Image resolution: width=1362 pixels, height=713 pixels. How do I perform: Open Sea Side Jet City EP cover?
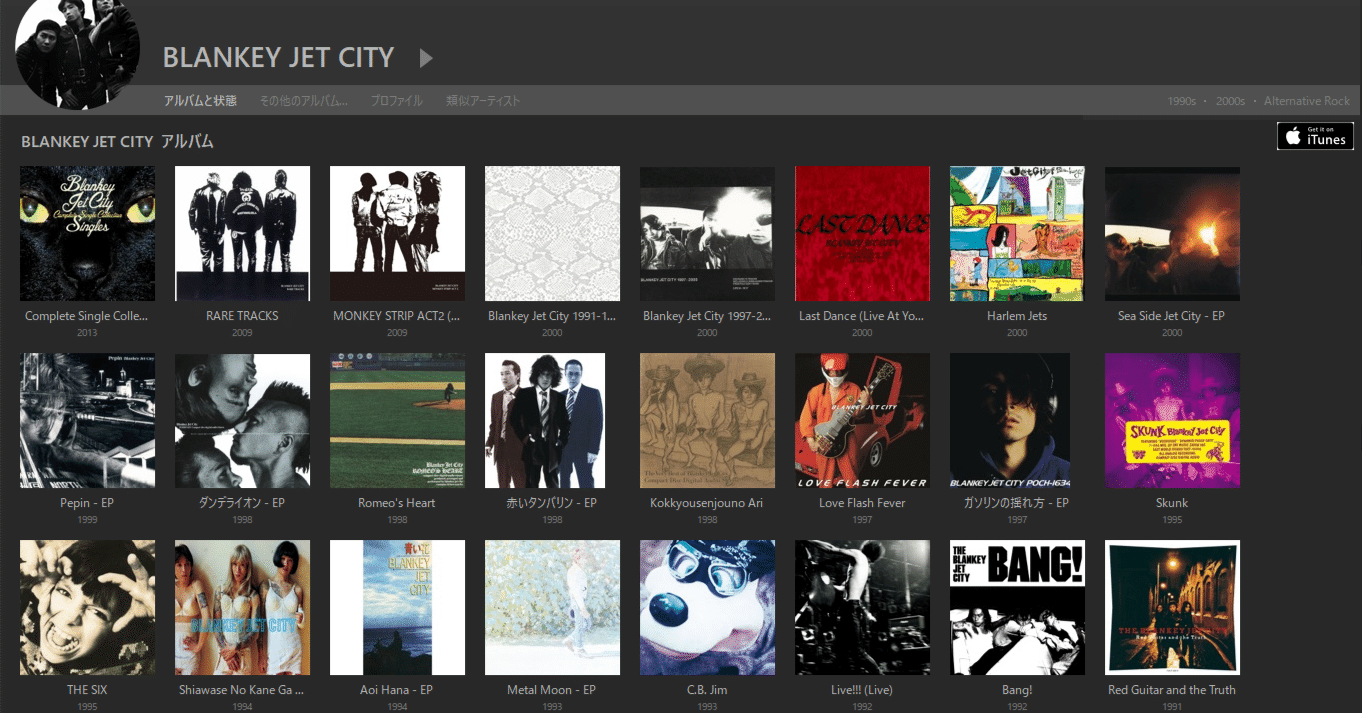1172,233
